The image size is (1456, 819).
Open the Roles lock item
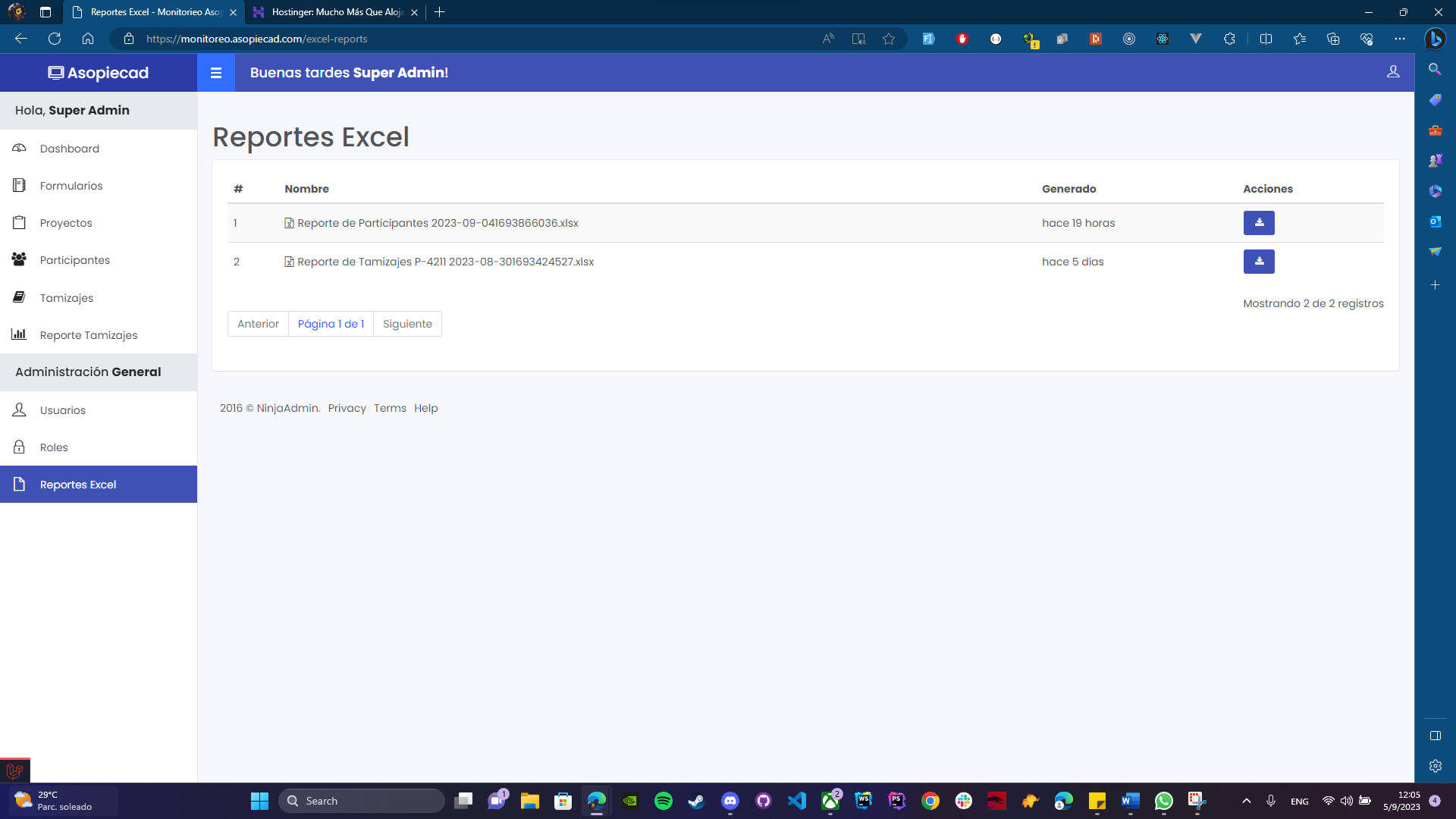53,447
